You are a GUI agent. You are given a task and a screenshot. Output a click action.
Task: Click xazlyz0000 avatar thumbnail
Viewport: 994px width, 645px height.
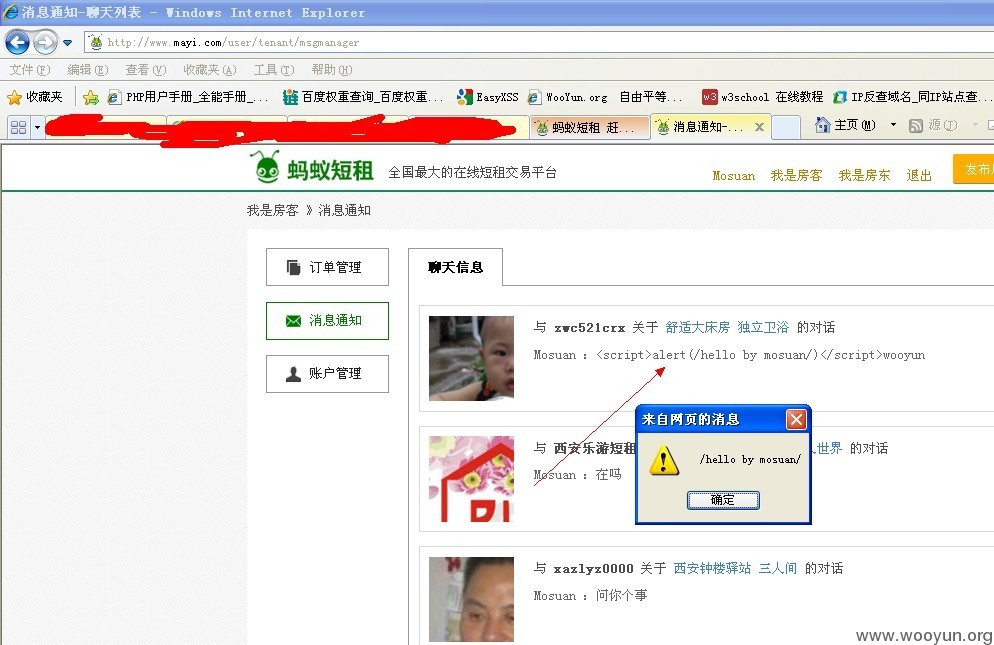pyautogui.click(x=471, y=599)
